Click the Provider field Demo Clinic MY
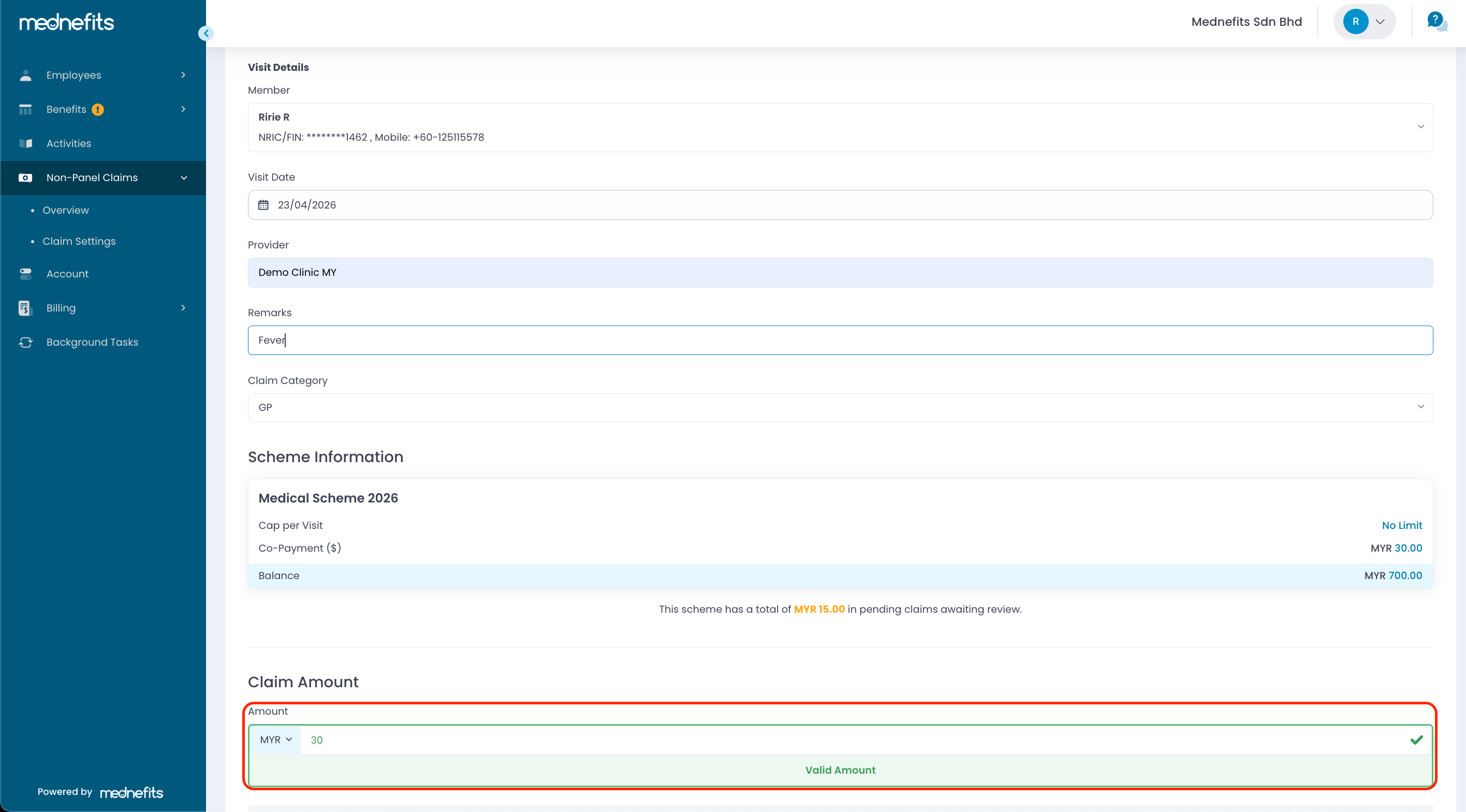Screen dimensions: 1466x812 click(x=840, y=273)
